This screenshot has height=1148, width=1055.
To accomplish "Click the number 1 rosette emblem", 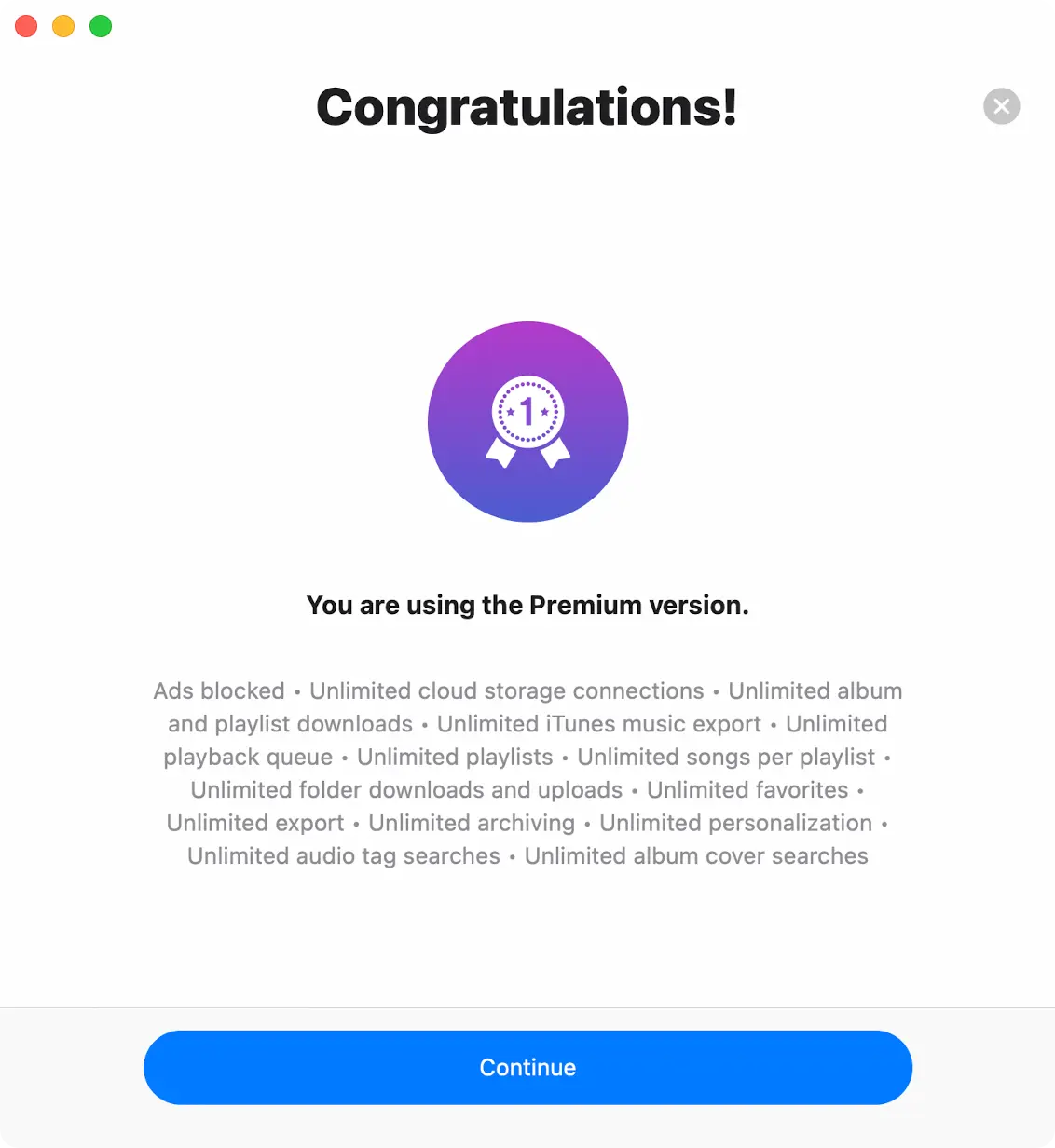I will (527, 410).
